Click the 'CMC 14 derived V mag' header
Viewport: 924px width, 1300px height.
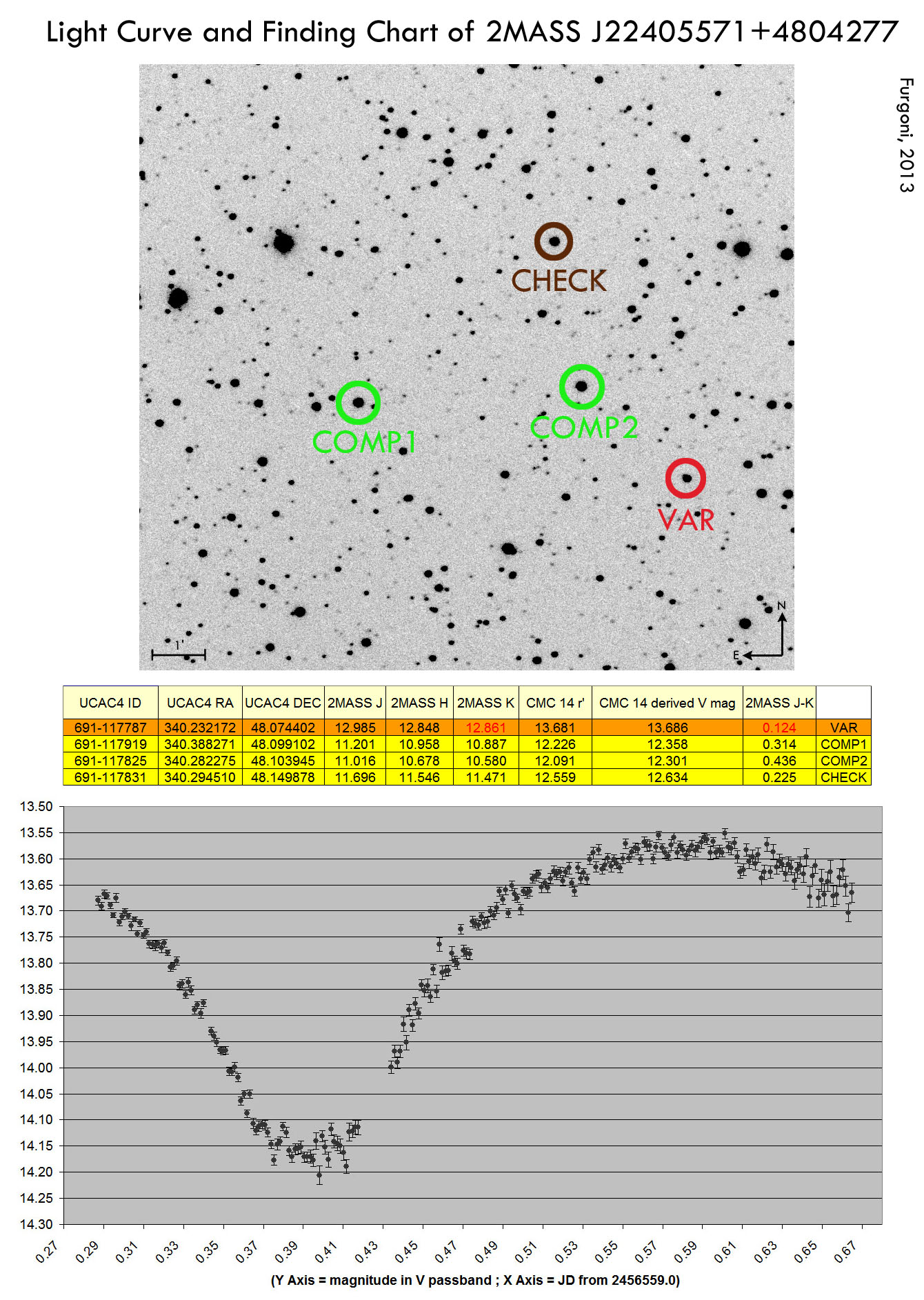coord(667,703)
